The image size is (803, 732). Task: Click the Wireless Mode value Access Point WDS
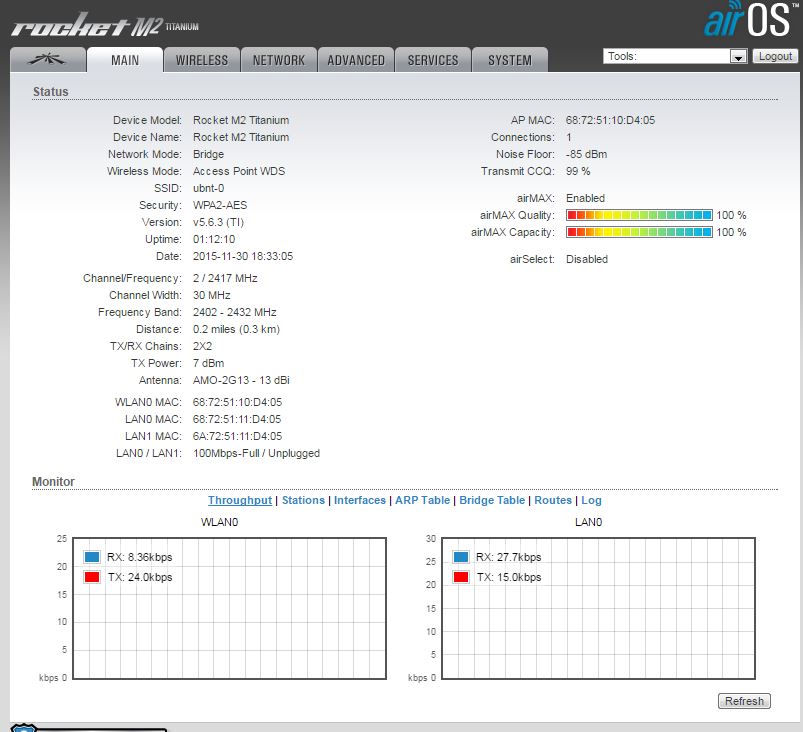click(x=239, y=171)
